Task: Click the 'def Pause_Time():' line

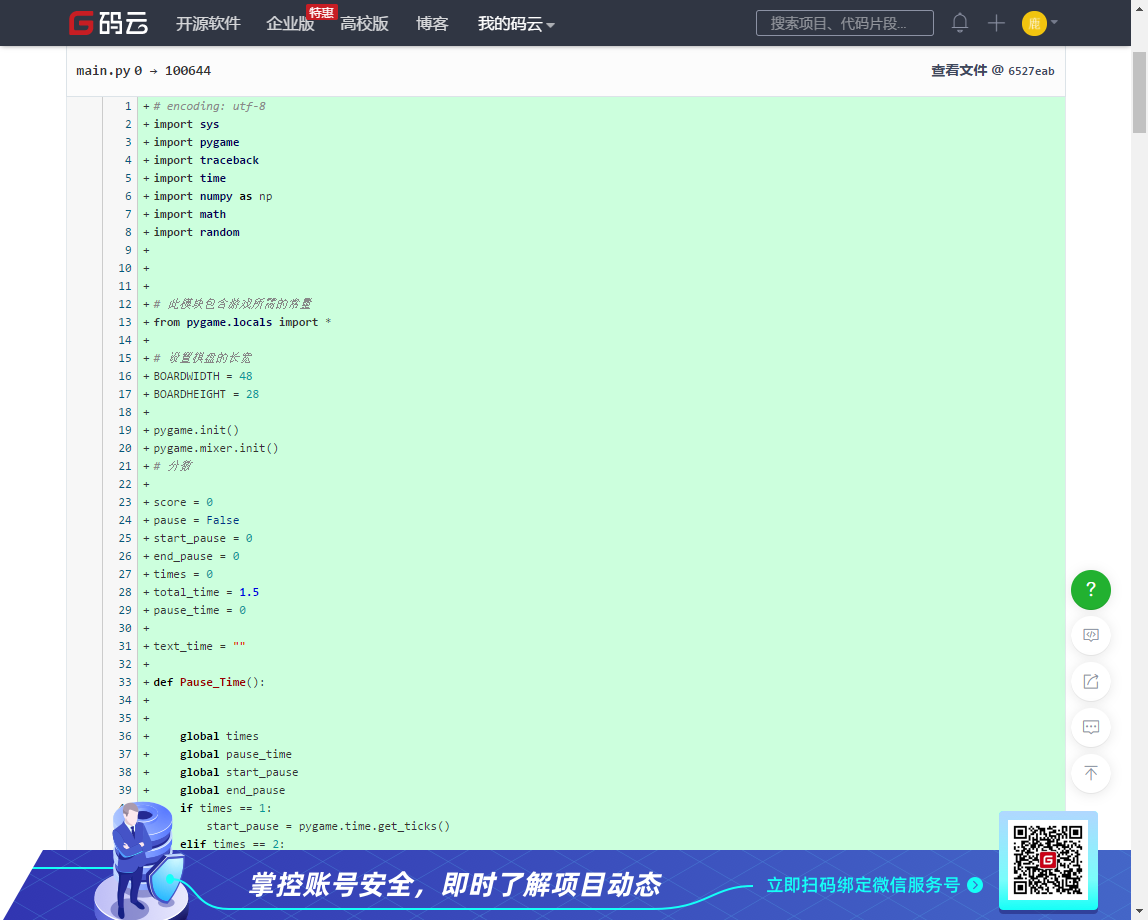Action: click(x=209, y=682)
